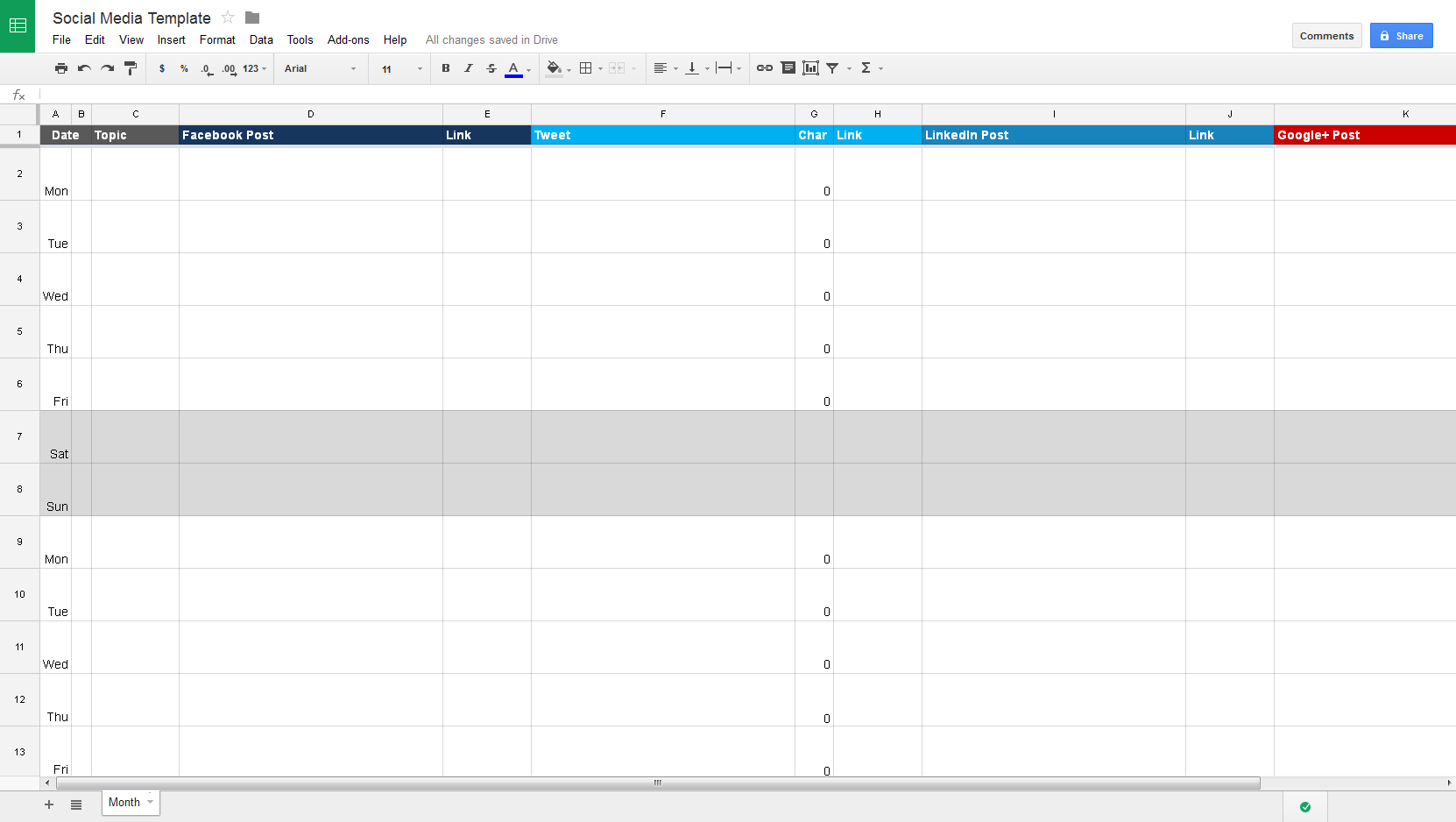Click the Insert chart icon
The width and height of the screenshot is (1456, 822).
click(811, 68)
